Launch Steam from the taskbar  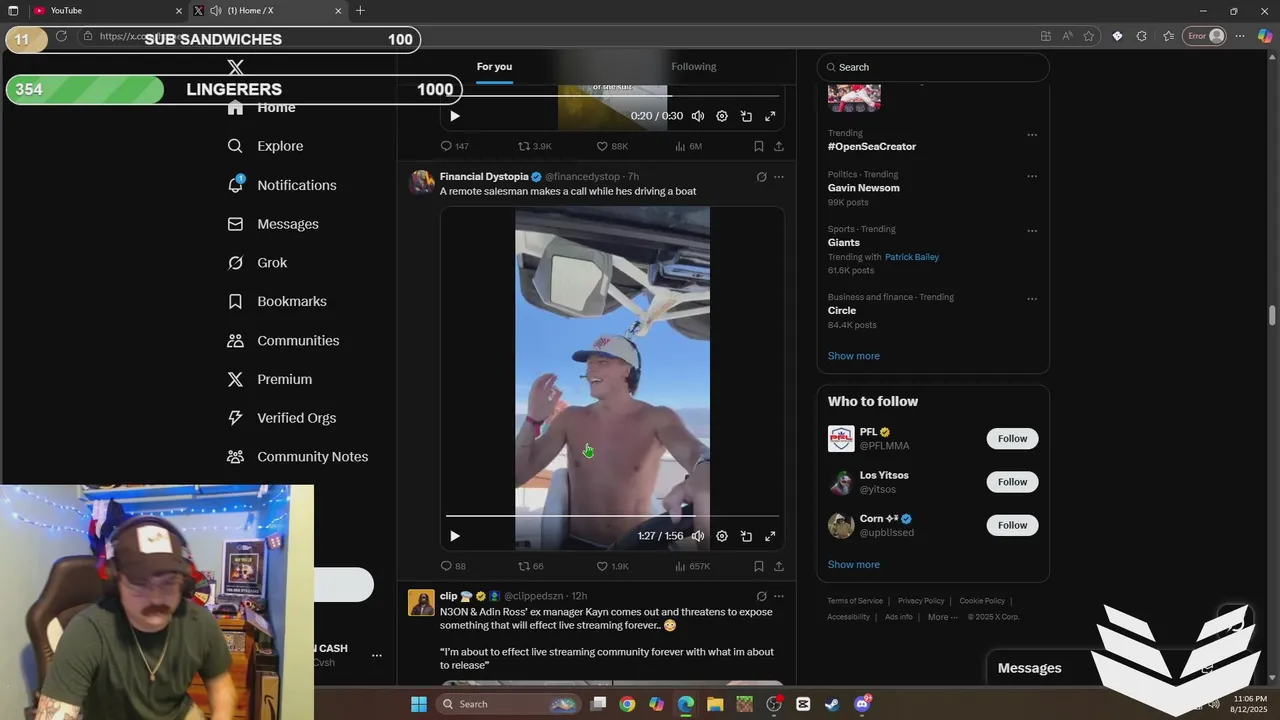click(x=832, y=704)
